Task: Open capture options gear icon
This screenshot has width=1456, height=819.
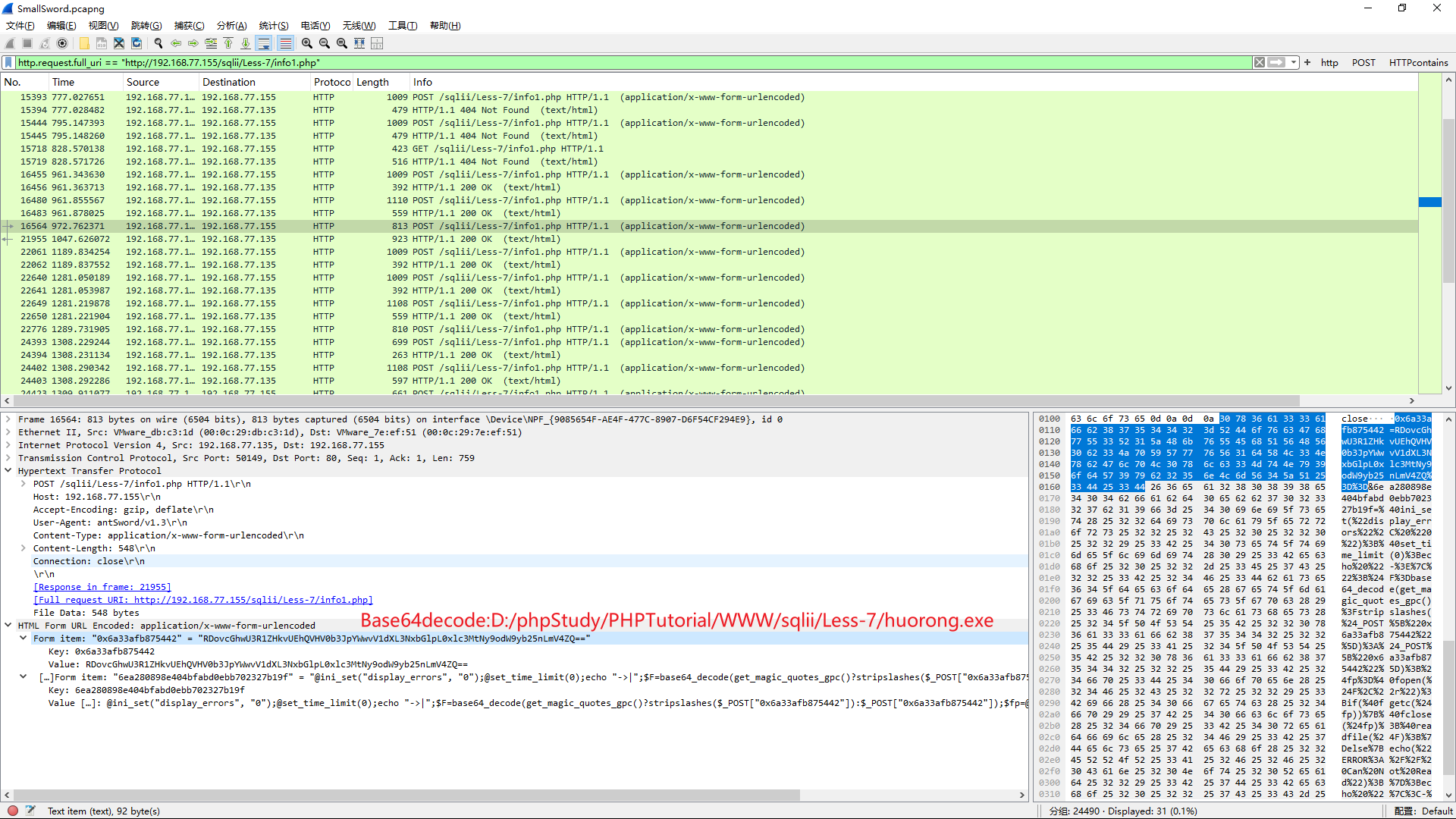Action: pos(62,43)
